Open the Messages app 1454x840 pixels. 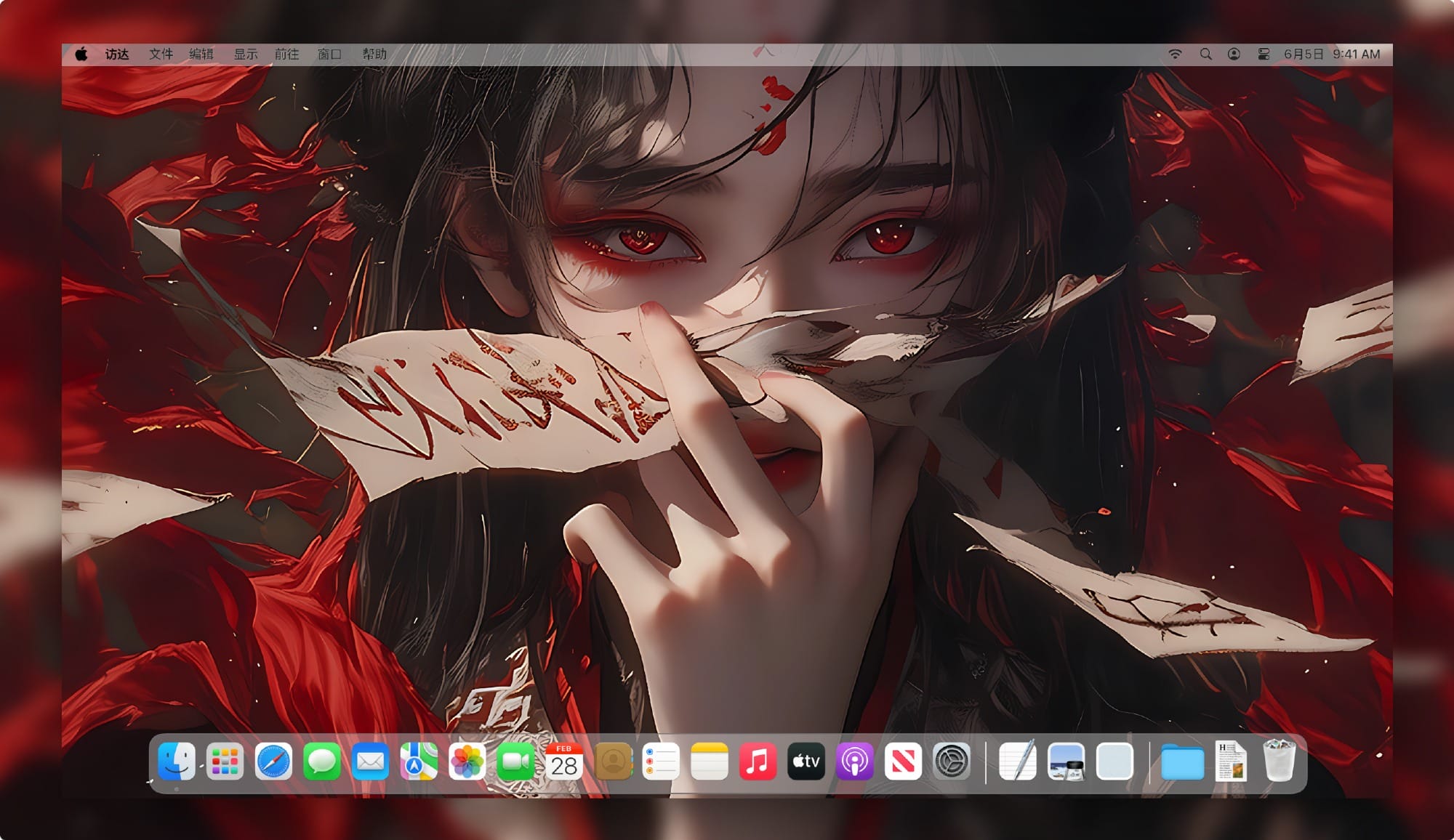(321, 762)
